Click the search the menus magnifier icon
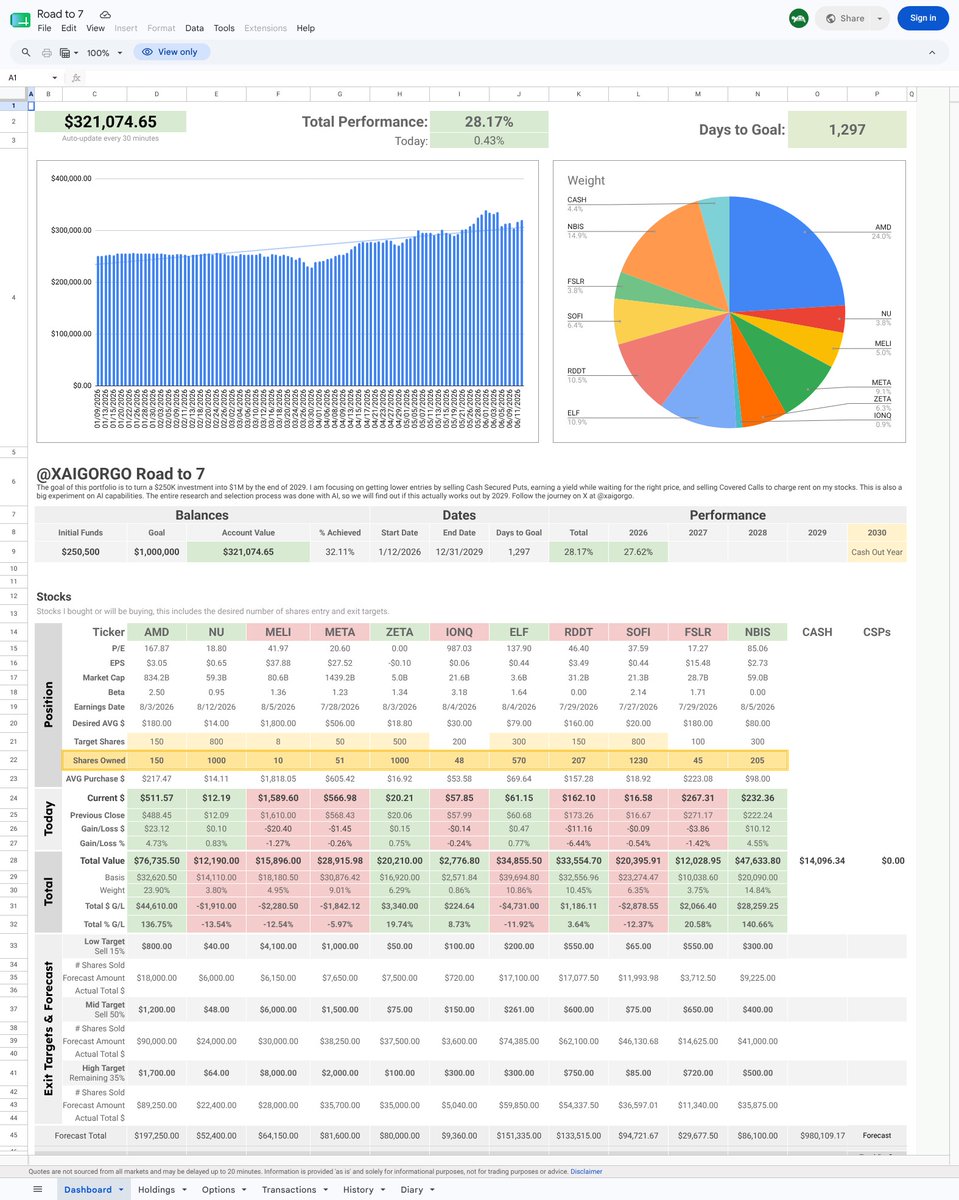Screen dimensions: 959x1200 (x=26, y=52)
